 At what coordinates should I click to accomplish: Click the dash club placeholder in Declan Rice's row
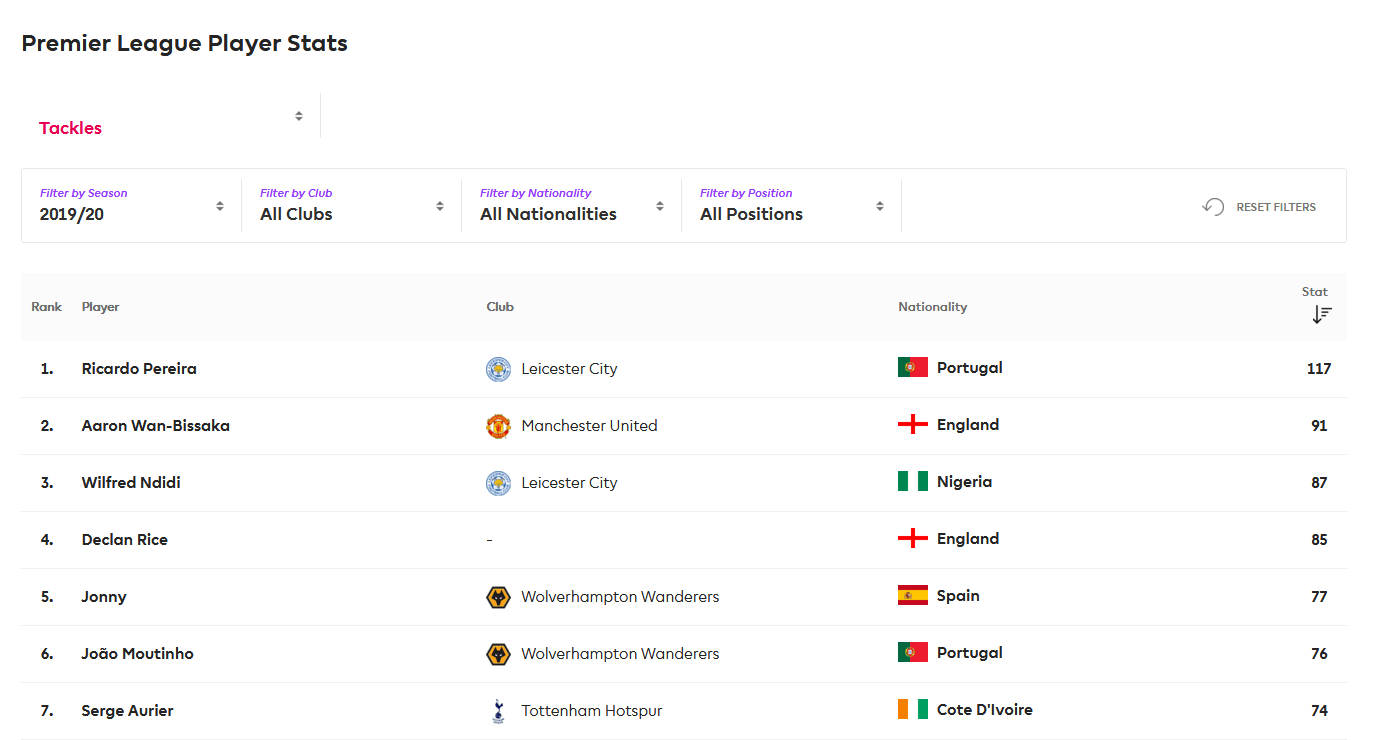point(489,540)
